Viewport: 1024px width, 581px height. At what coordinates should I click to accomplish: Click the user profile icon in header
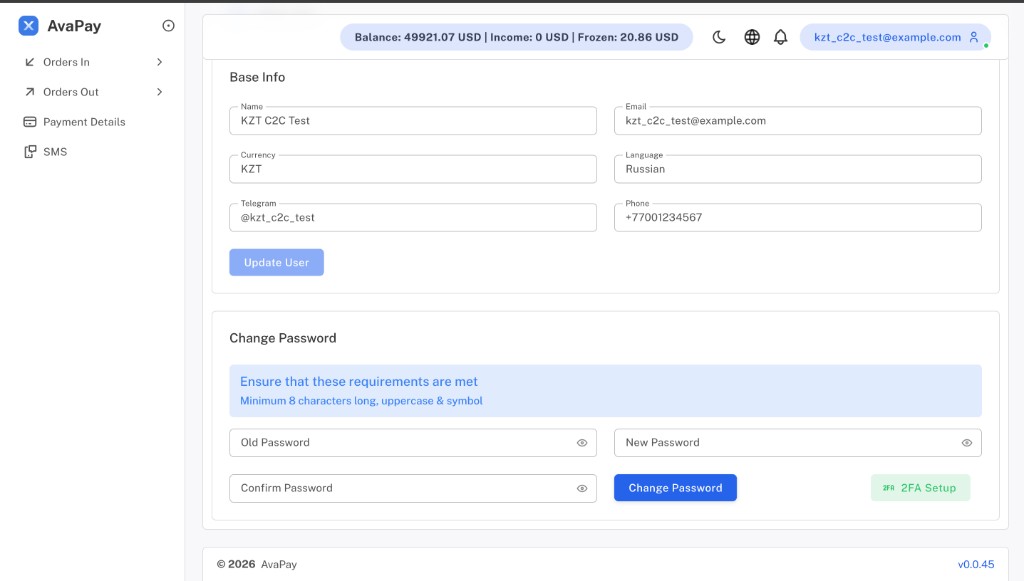tap(974, 37)
